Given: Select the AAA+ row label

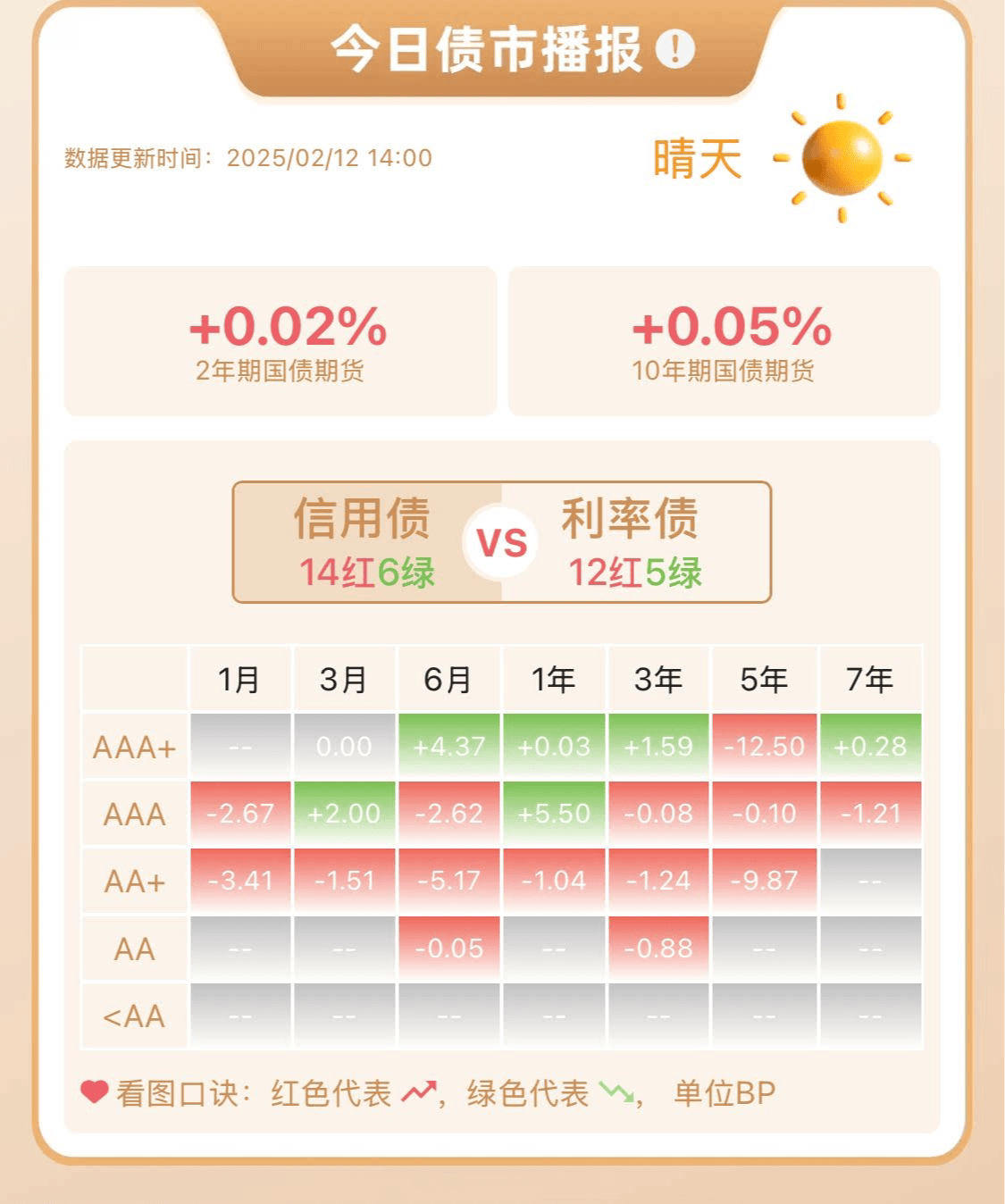Looking at the screenshot, I should click(135, 747).
